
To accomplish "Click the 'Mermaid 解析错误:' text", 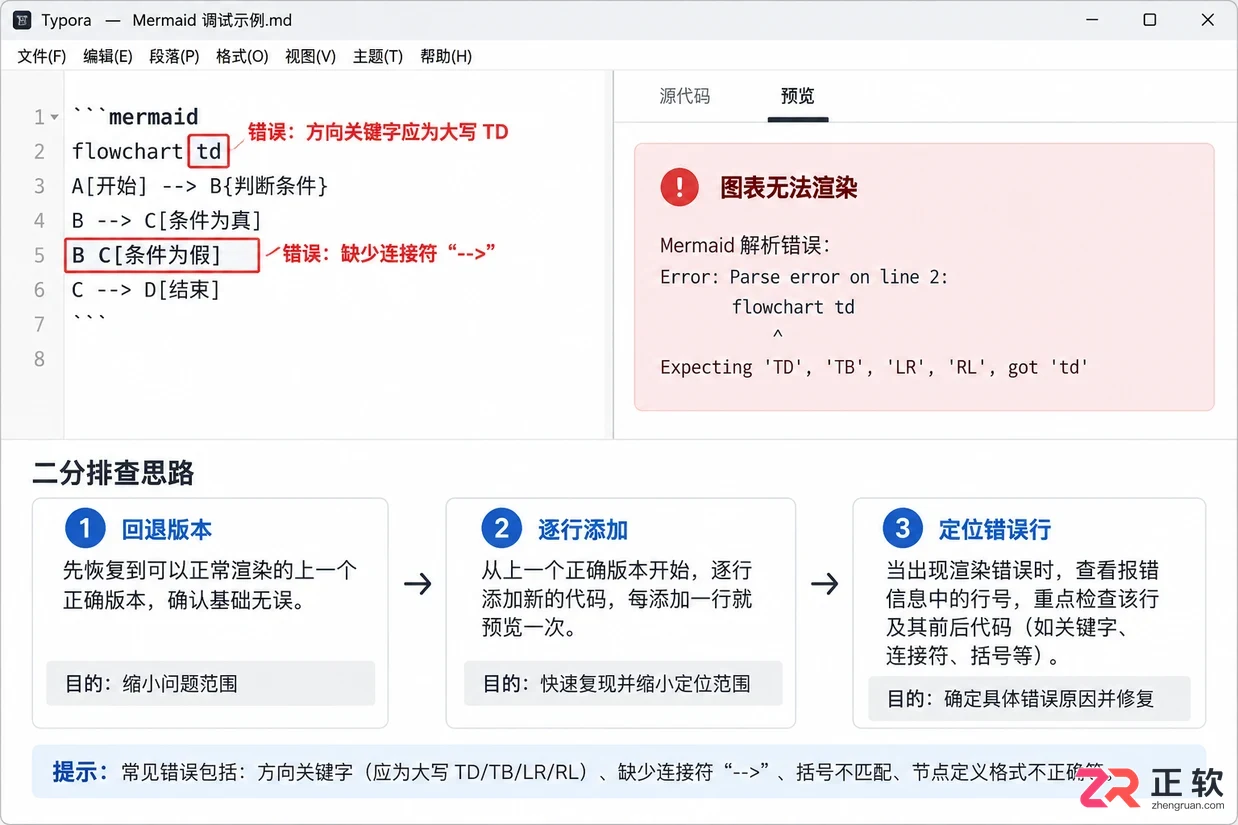I will point(745,246).
